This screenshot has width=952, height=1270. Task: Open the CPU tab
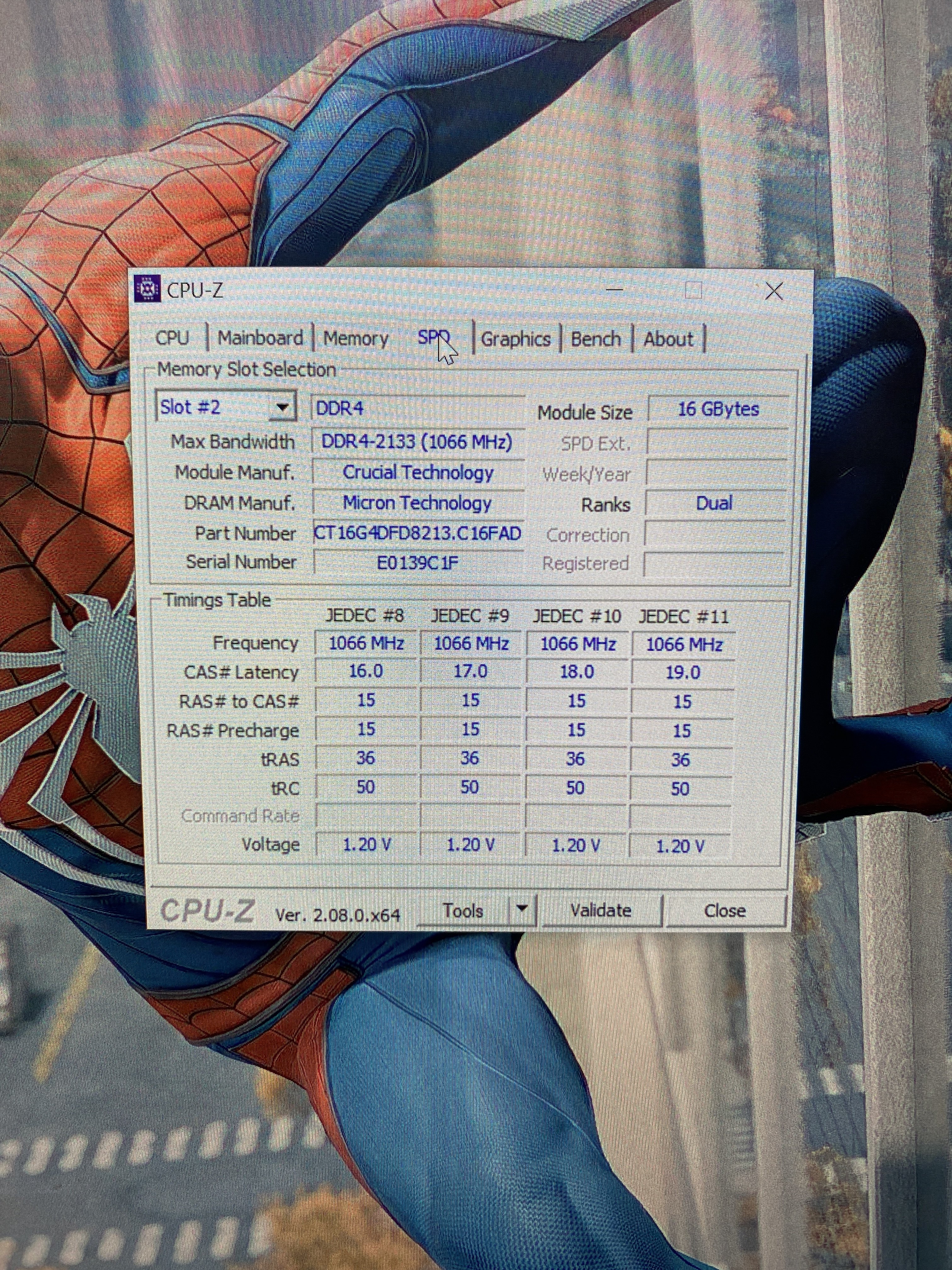(x=172, y=338)
